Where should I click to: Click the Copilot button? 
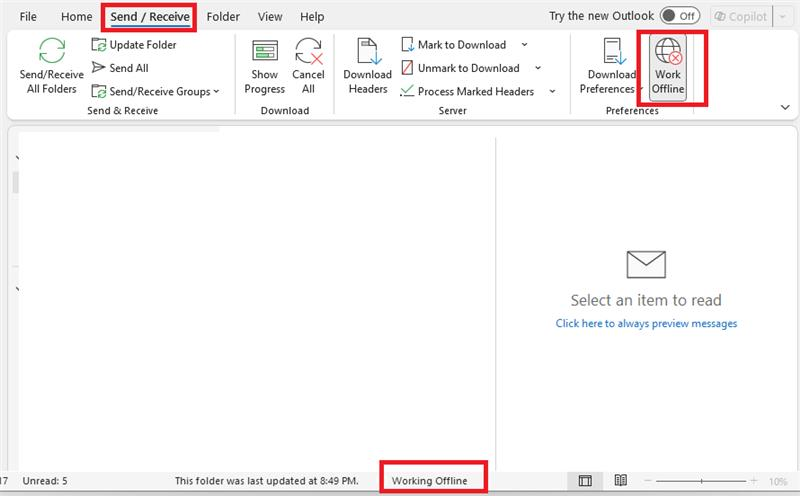click(741, 17)
